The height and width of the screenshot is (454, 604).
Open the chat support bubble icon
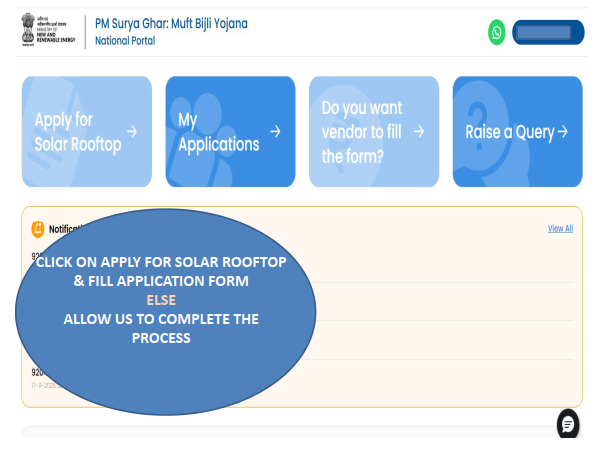tap(568, 424)
